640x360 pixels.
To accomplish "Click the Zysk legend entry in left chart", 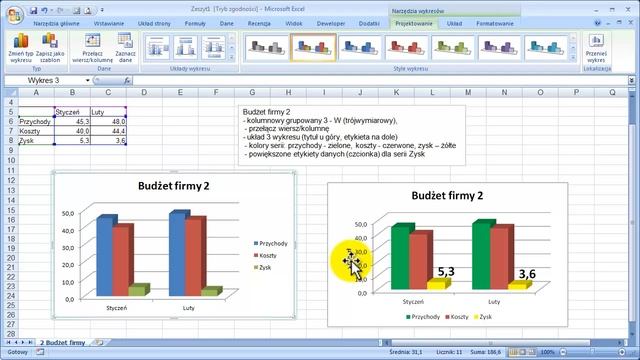I will 262,267.
